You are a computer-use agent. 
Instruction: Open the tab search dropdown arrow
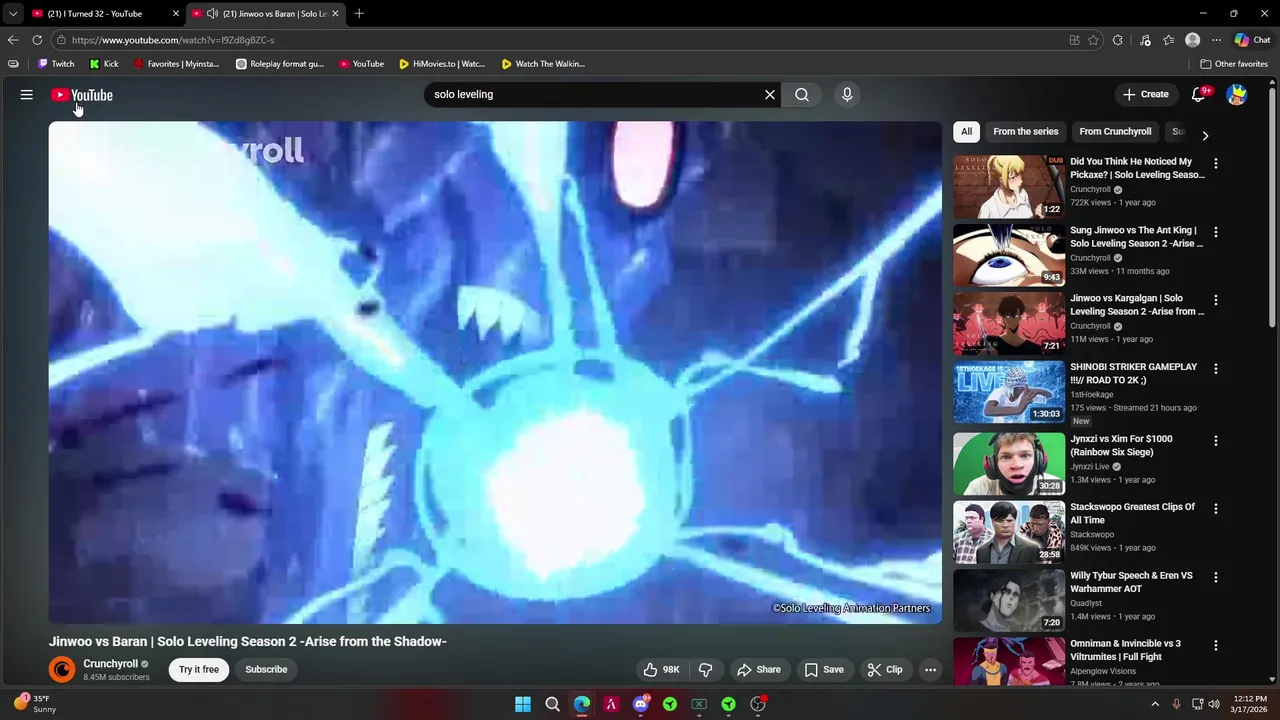12,13
